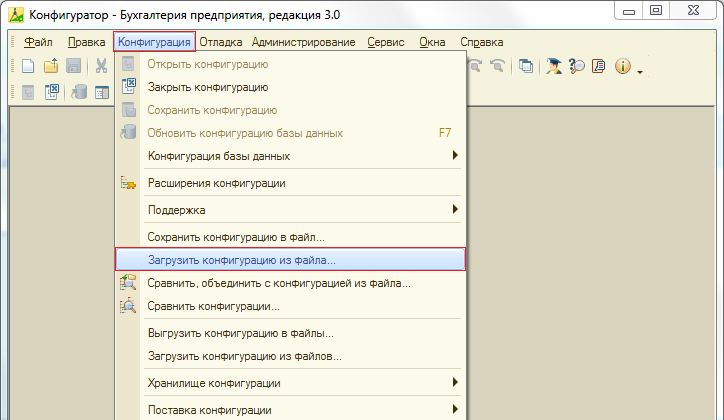Screen dimensions: 724x420
Task: Click the Cut scissors toolbar icon
Action: tap(101, 66)
